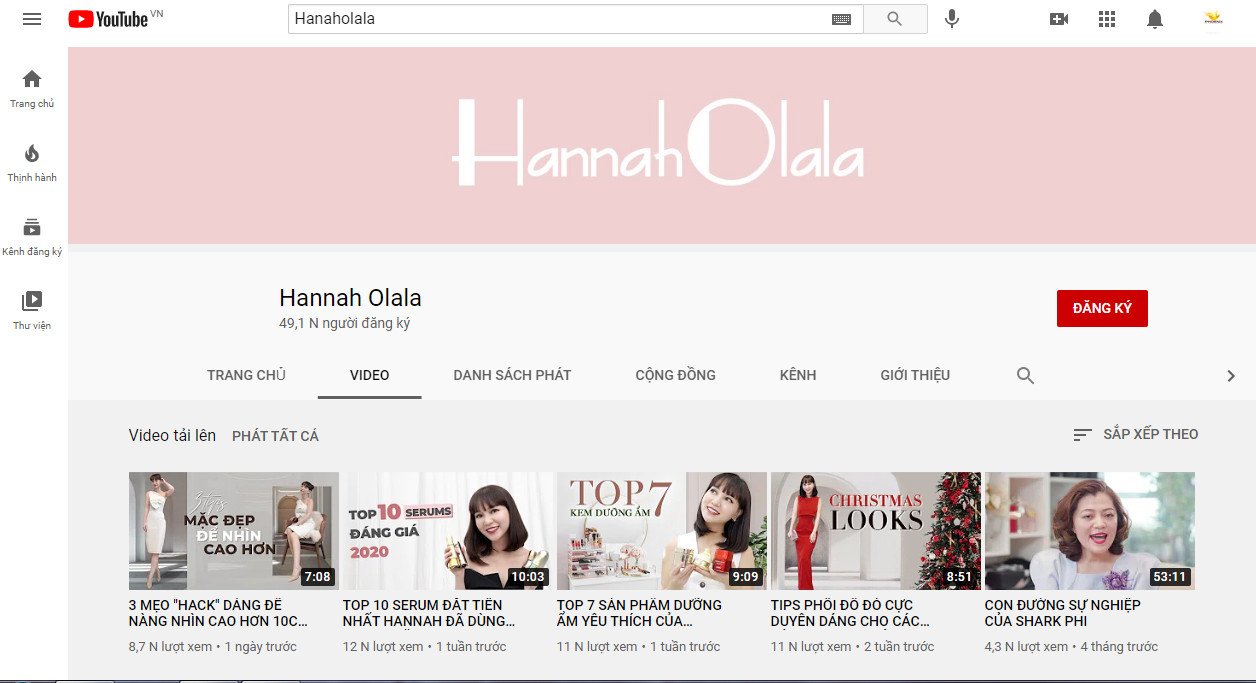Open the YouTube apps grid icon
Screen dimensions: 1256x683
1107,19
